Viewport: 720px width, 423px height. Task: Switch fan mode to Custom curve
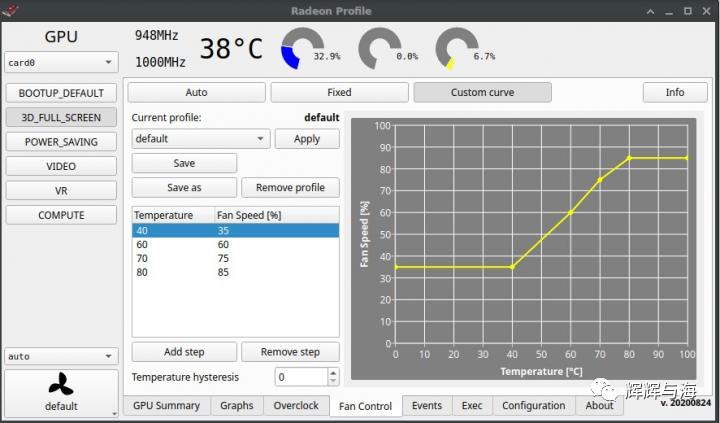tap(482, 92)
